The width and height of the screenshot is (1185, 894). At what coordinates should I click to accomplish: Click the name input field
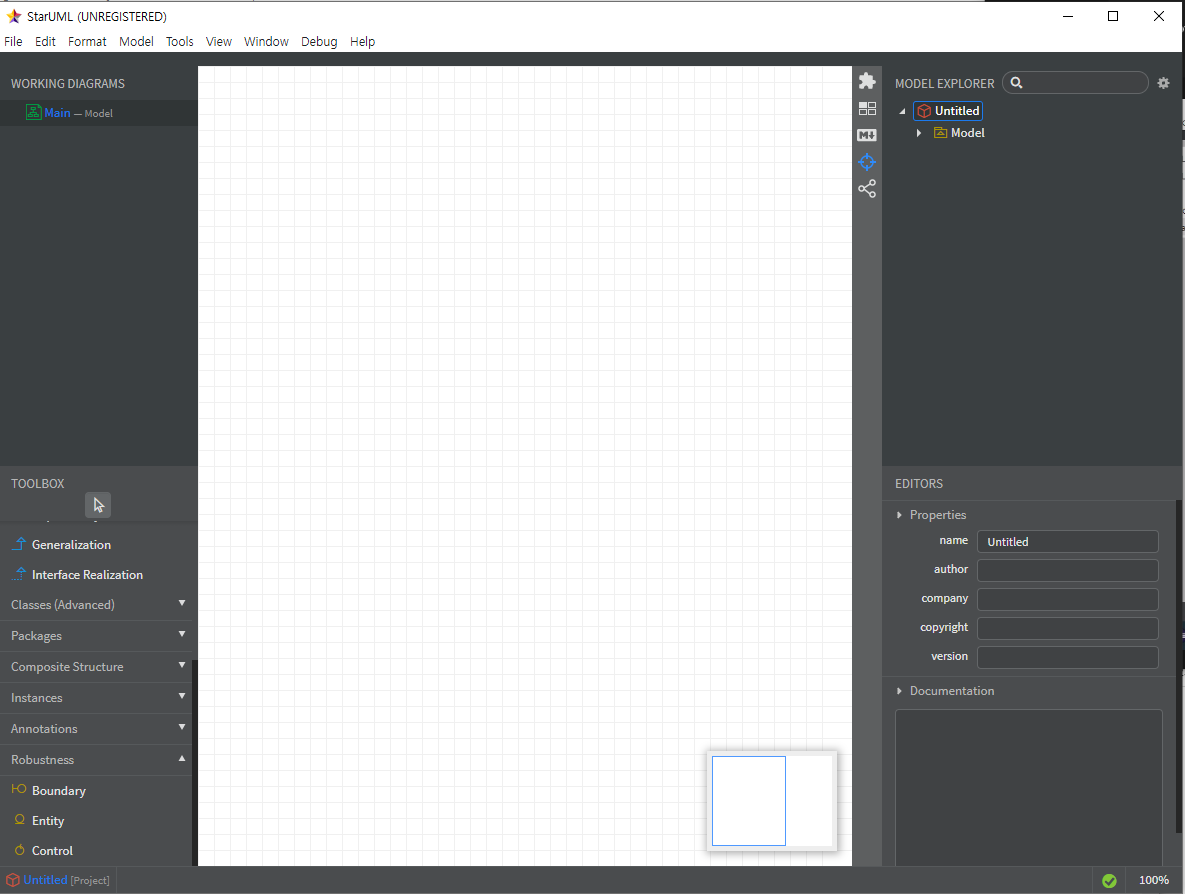click(x=1067, y=542)
